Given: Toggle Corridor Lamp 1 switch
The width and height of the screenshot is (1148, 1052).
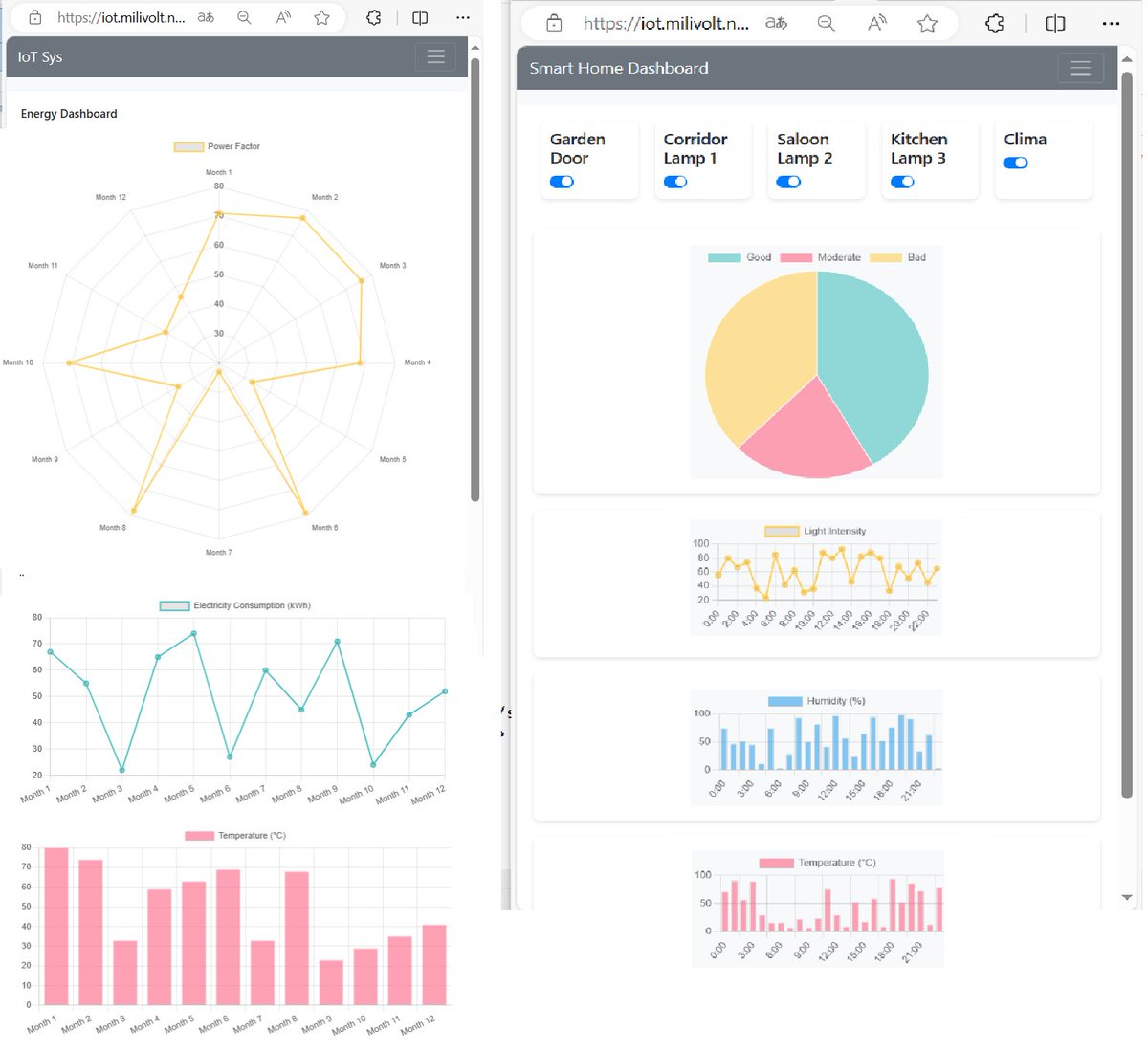Looking at the screenshot, I should 675,182.
